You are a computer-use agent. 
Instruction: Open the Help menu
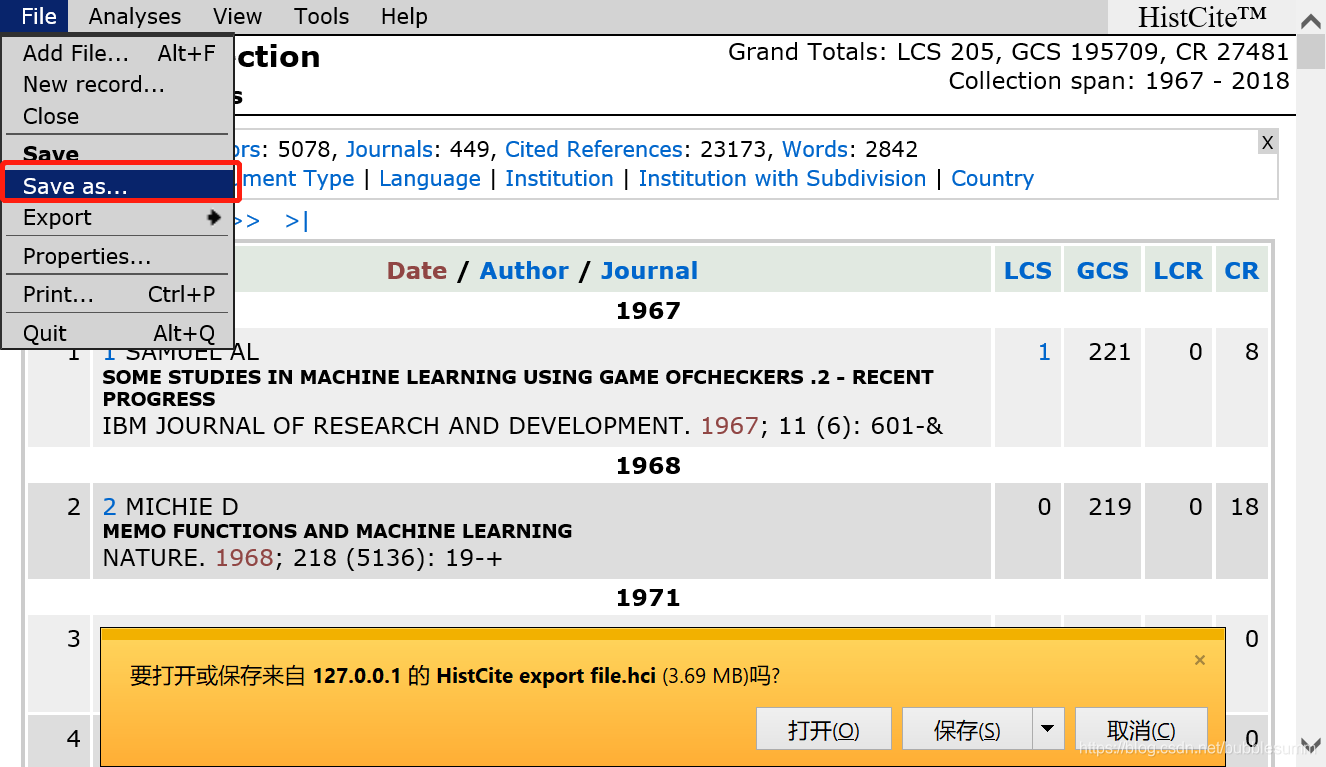(404, 16)
